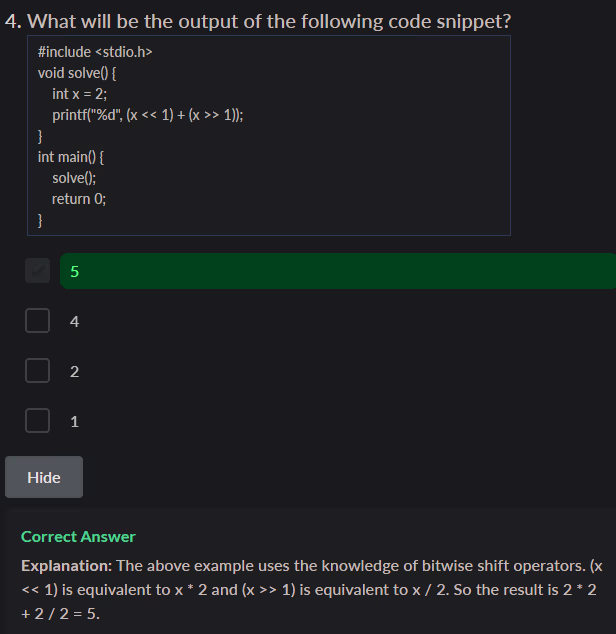Click the return 0 statement

[x=79, y=198]
